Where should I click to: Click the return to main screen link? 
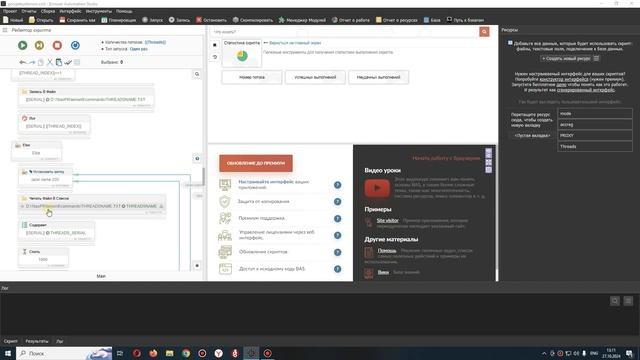pyautogui.click(x=295, y=43)
